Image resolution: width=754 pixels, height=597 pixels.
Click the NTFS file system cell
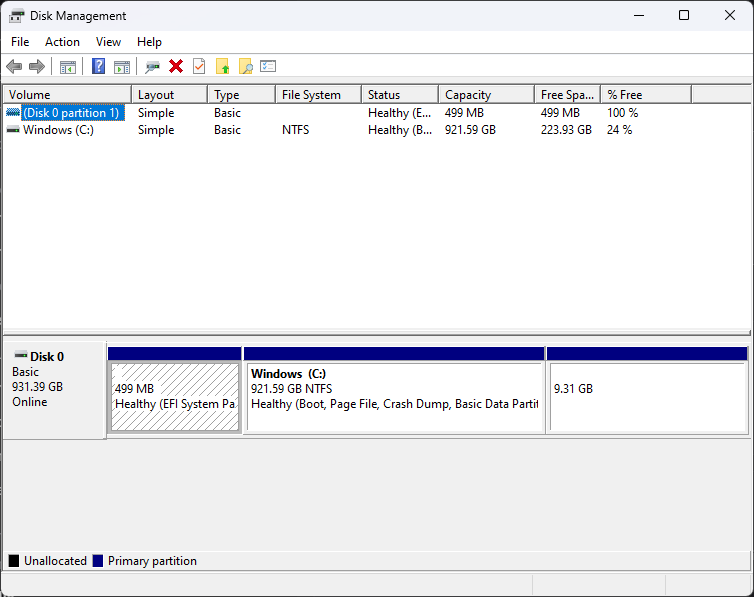(x=296, y=130)
